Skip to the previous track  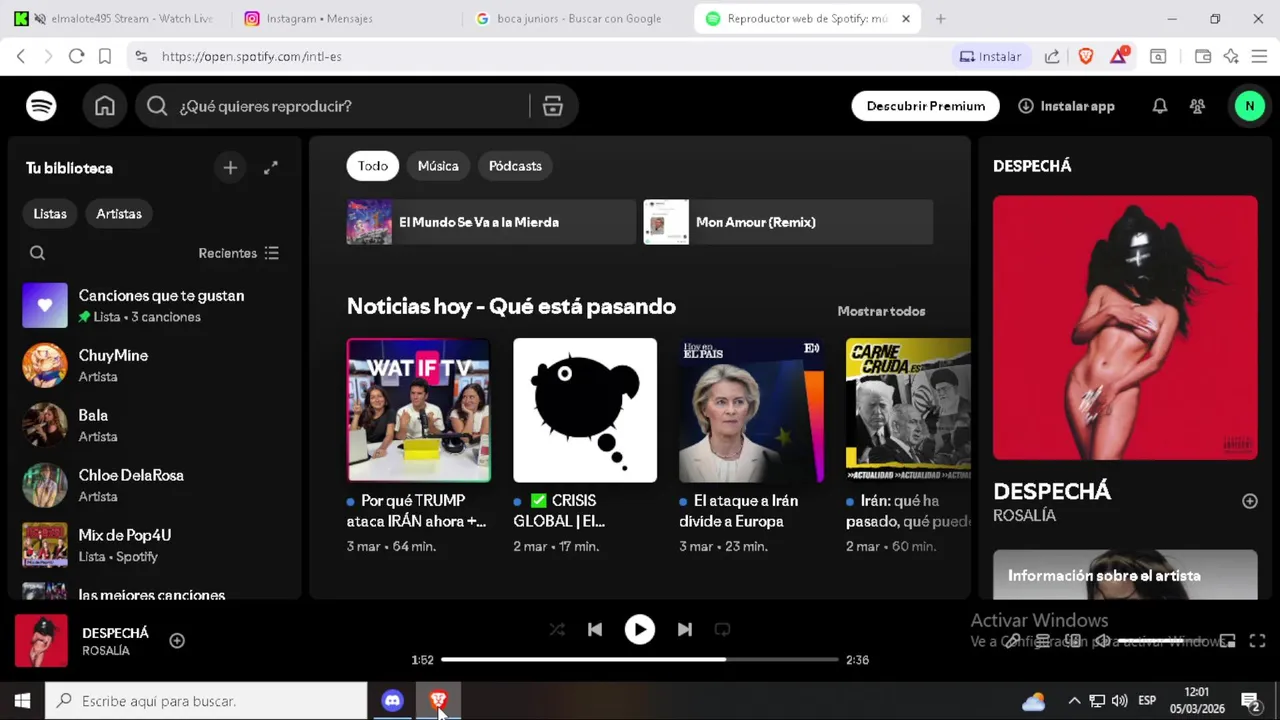(595, 629)
